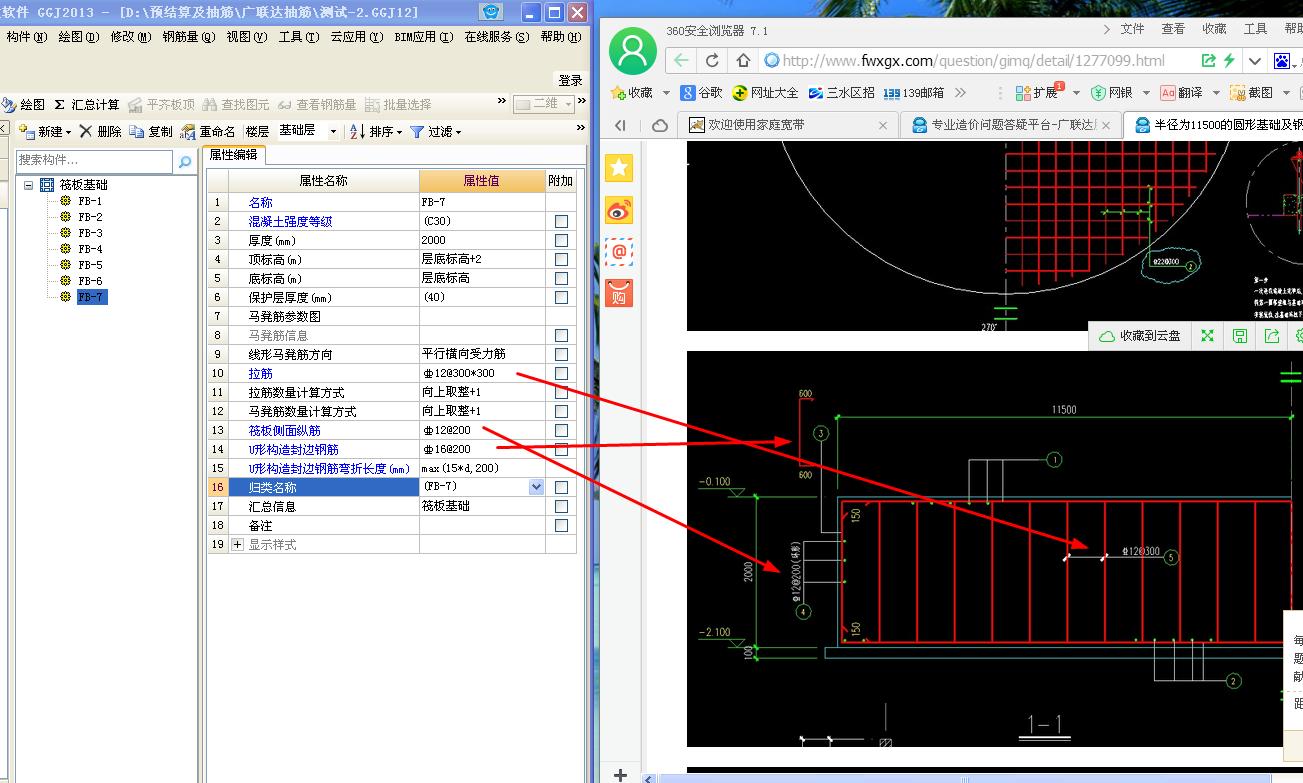1303x783 pixels.
Task: Open the BIM应用 menu
Action: pyautogui.click(x=423, y=37)
